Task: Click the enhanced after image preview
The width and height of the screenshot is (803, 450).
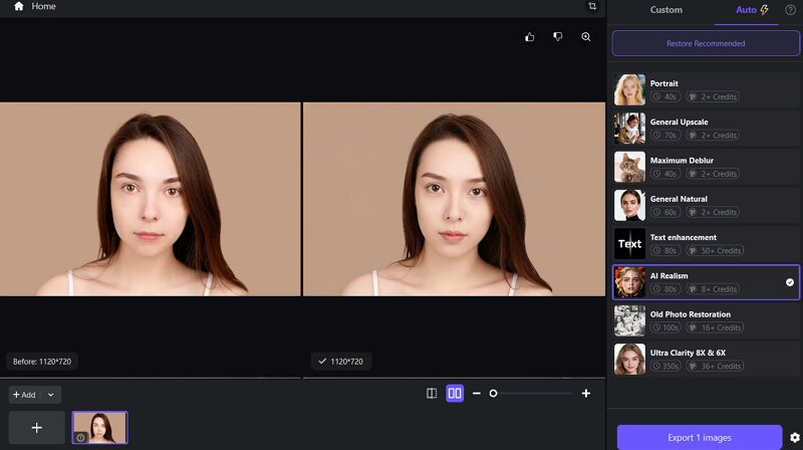Action: point(454,199)
